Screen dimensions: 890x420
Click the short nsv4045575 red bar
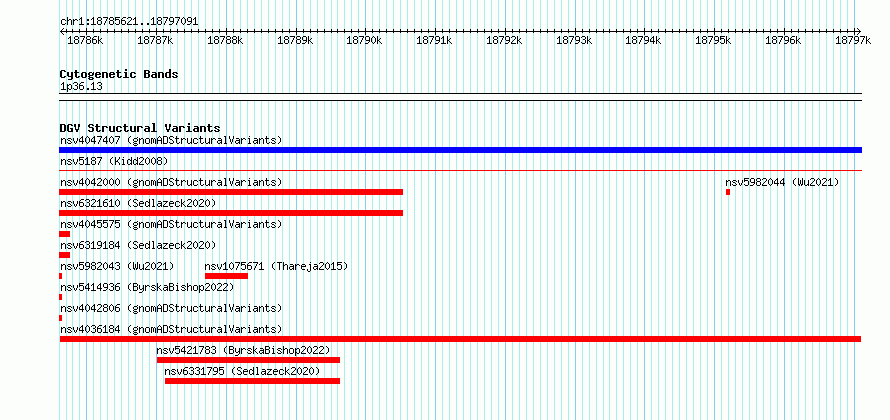point(65,234)
